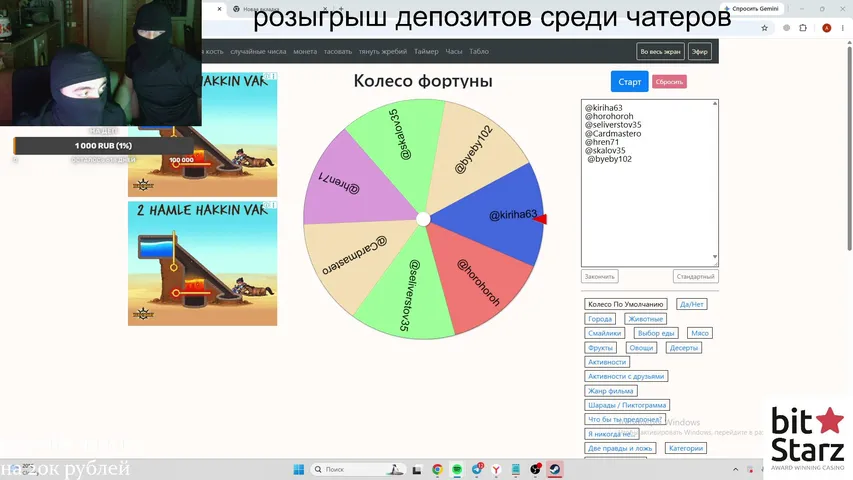The width and height of the screenshot is (853, 480).
Task: Select the Мясо preset
Action: pyautogui.click(x=700, y=333)
